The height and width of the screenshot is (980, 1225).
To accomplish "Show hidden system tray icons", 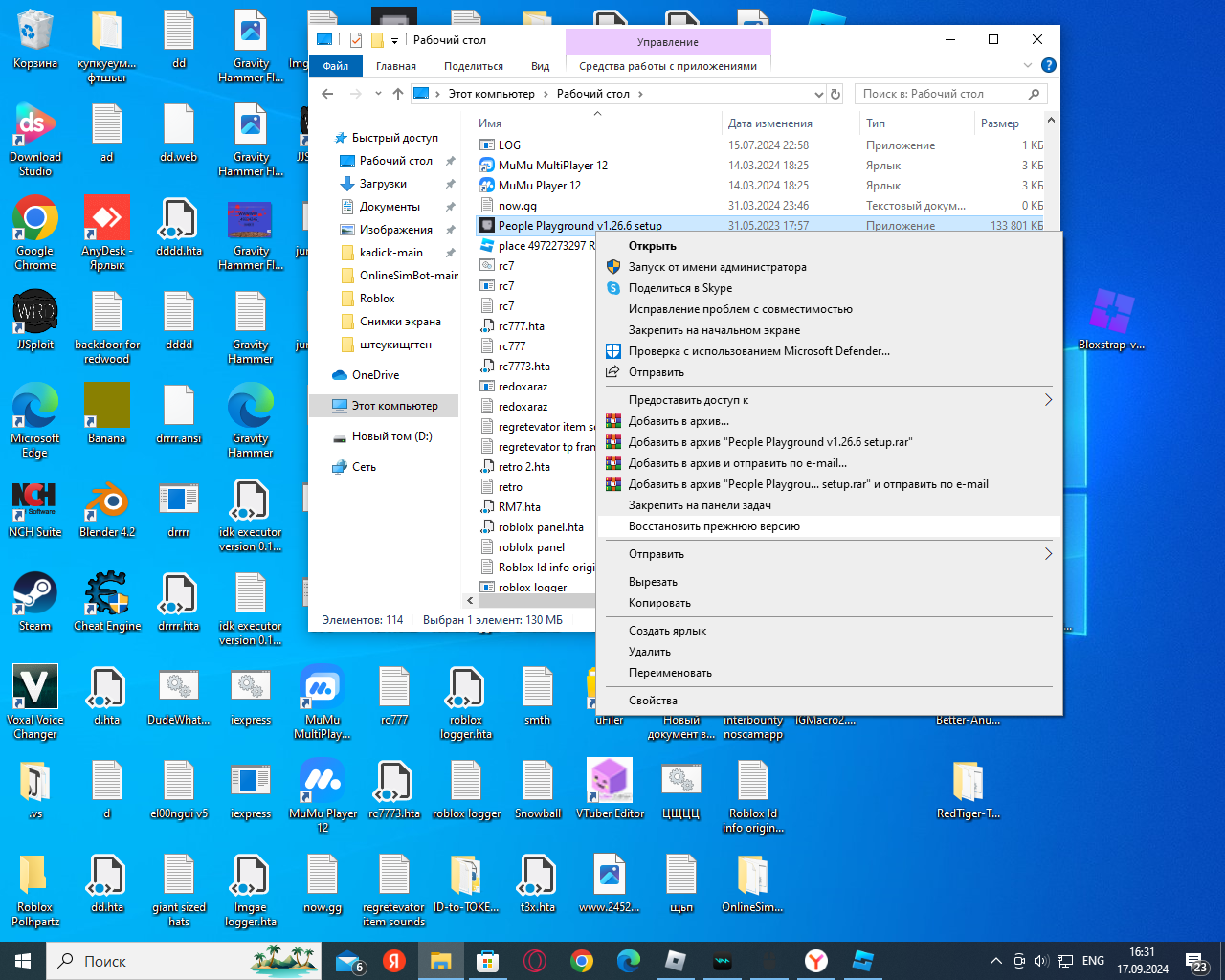I will pyautogui.click(x=995, y=961).
